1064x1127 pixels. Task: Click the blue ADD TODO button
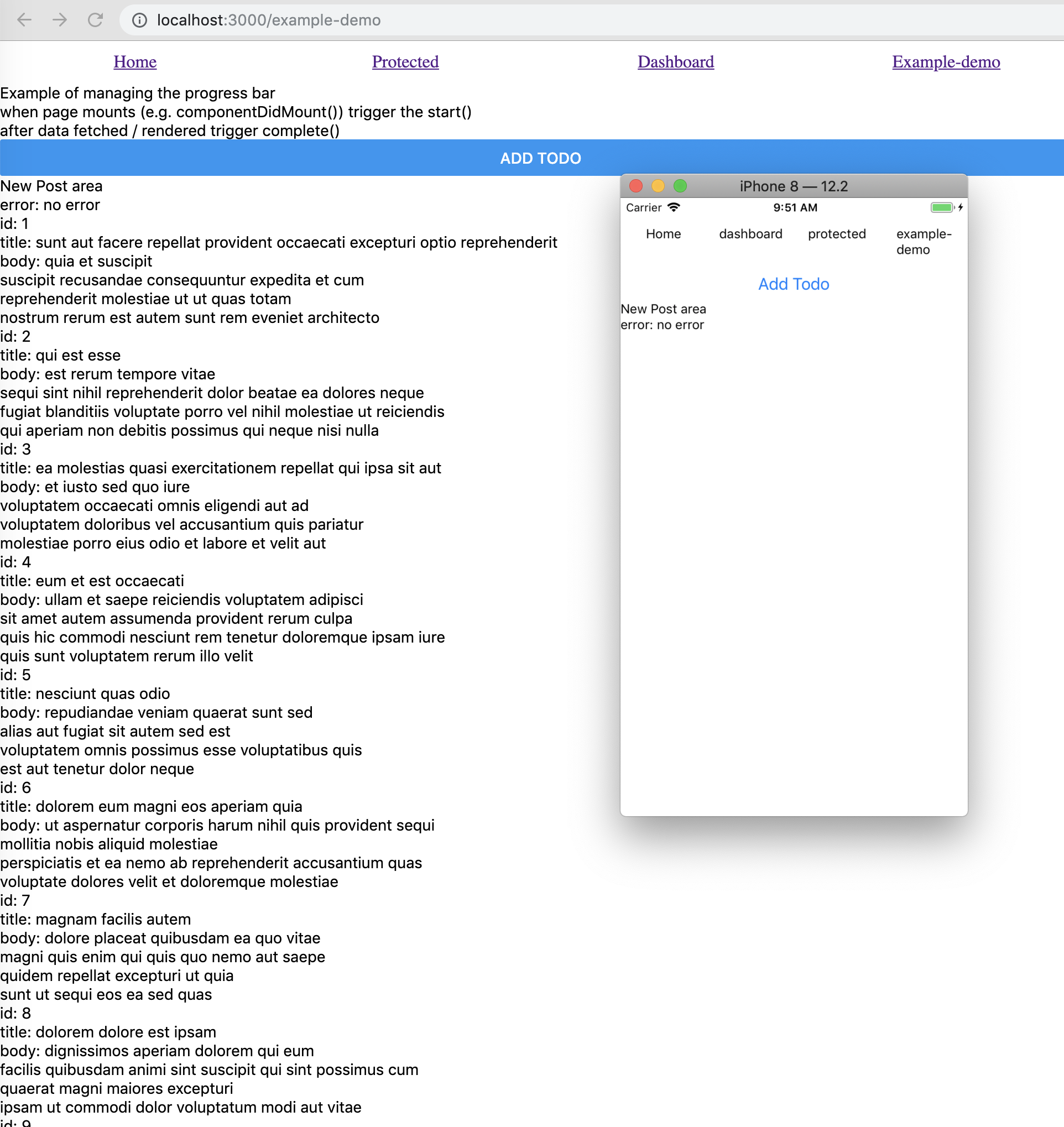[x=532, y=158]
